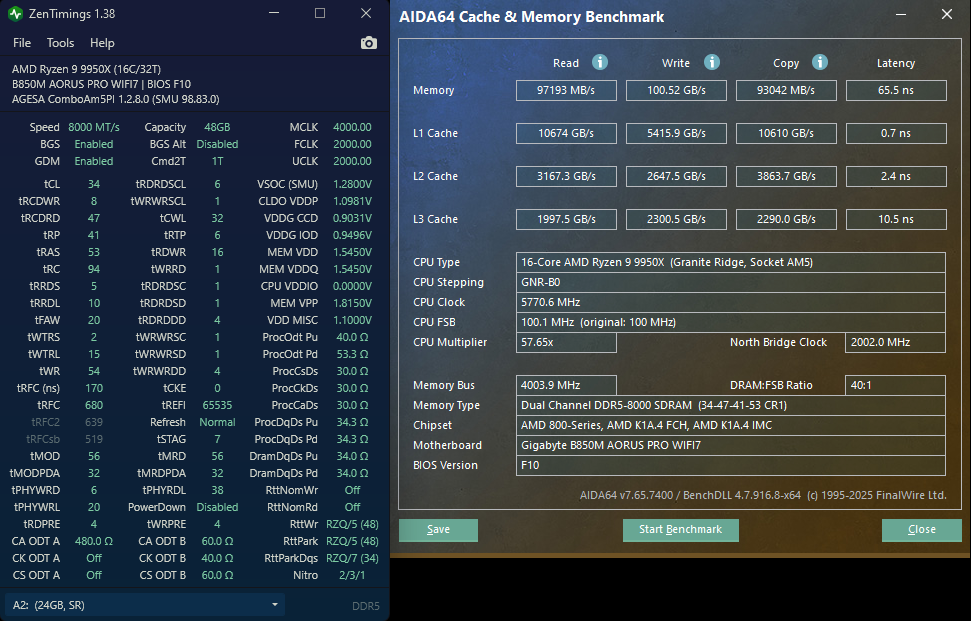Click the RttParkDqs value RZQ/7 (34)
This screenshot has height=621, width=971.
tap(352, 558)
